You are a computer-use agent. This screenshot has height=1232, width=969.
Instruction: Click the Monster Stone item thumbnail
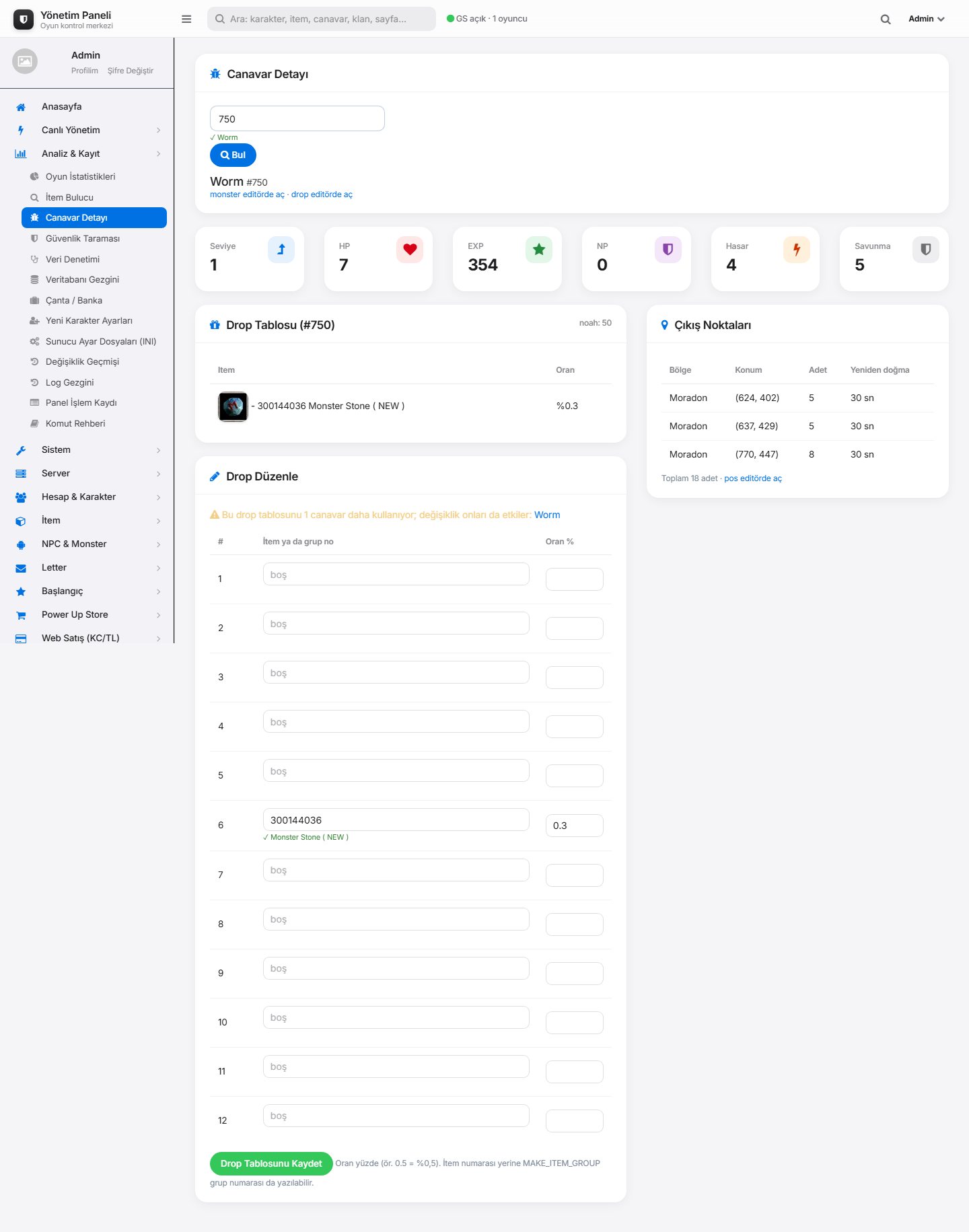pyautogui.click(x=233, y=406)
